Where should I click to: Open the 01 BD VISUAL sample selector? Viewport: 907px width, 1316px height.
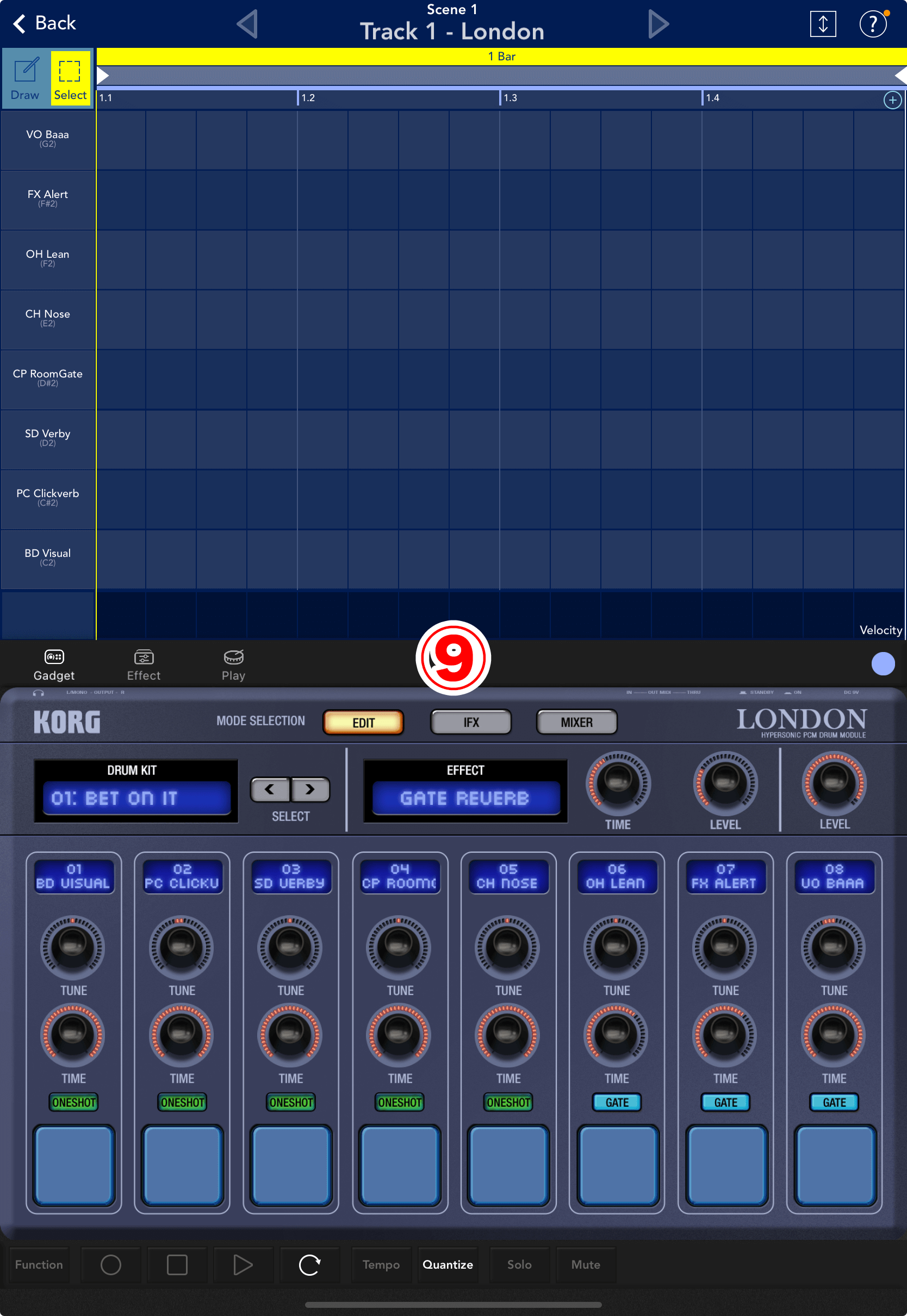[73, 877]
